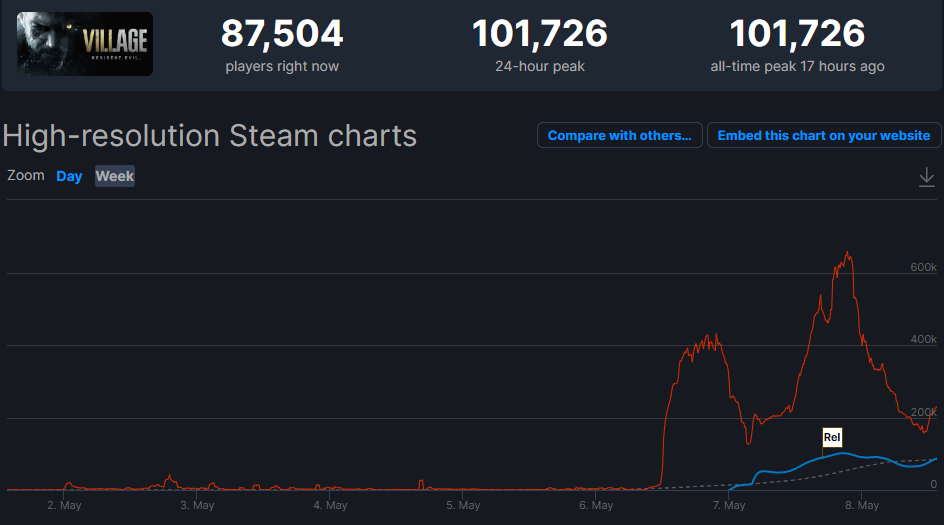Viewport: 944px width, 525px height.
Task: Click the 87,504 players right now figure
Action: [282, 33]
